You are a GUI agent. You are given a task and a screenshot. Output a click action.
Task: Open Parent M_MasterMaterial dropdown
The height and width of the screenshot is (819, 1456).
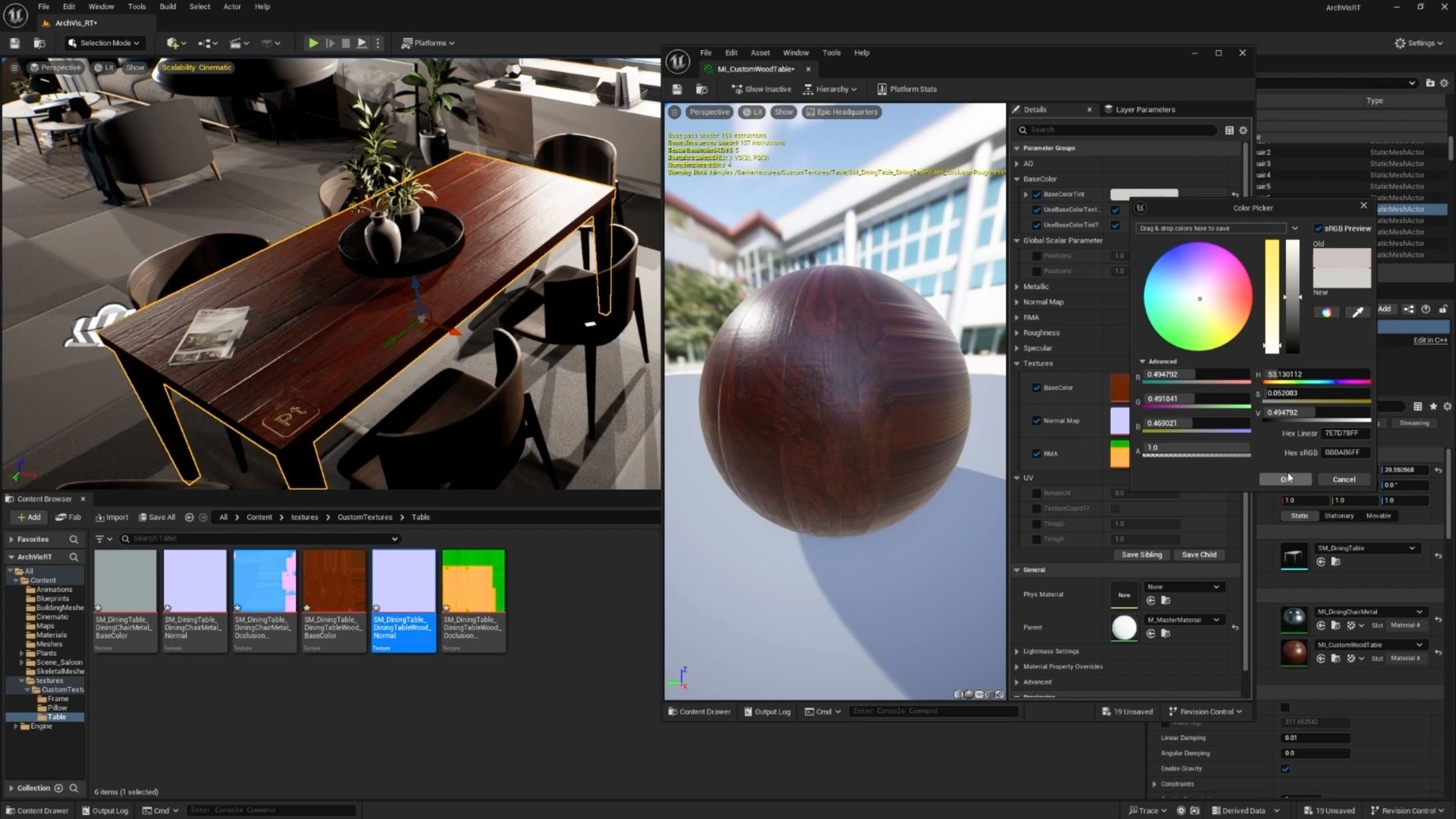1185,620
